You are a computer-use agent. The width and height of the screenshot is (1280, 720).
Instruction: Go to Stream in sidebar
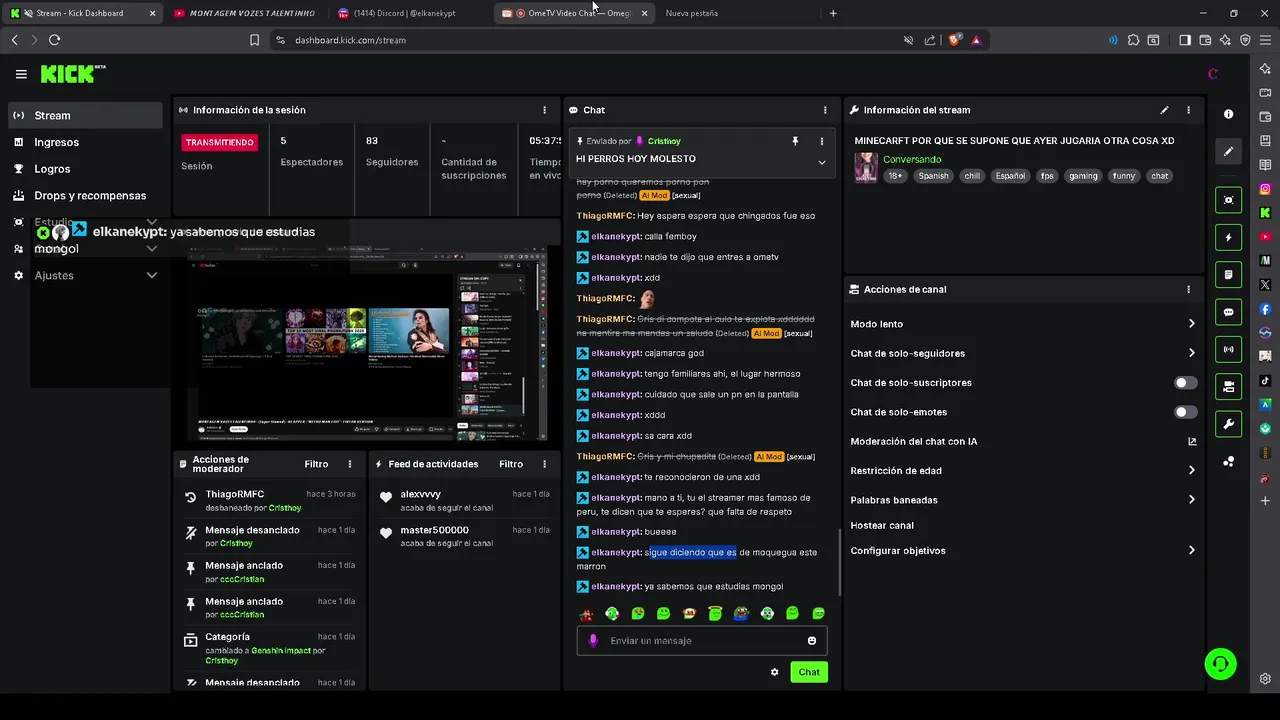(86, 115)
